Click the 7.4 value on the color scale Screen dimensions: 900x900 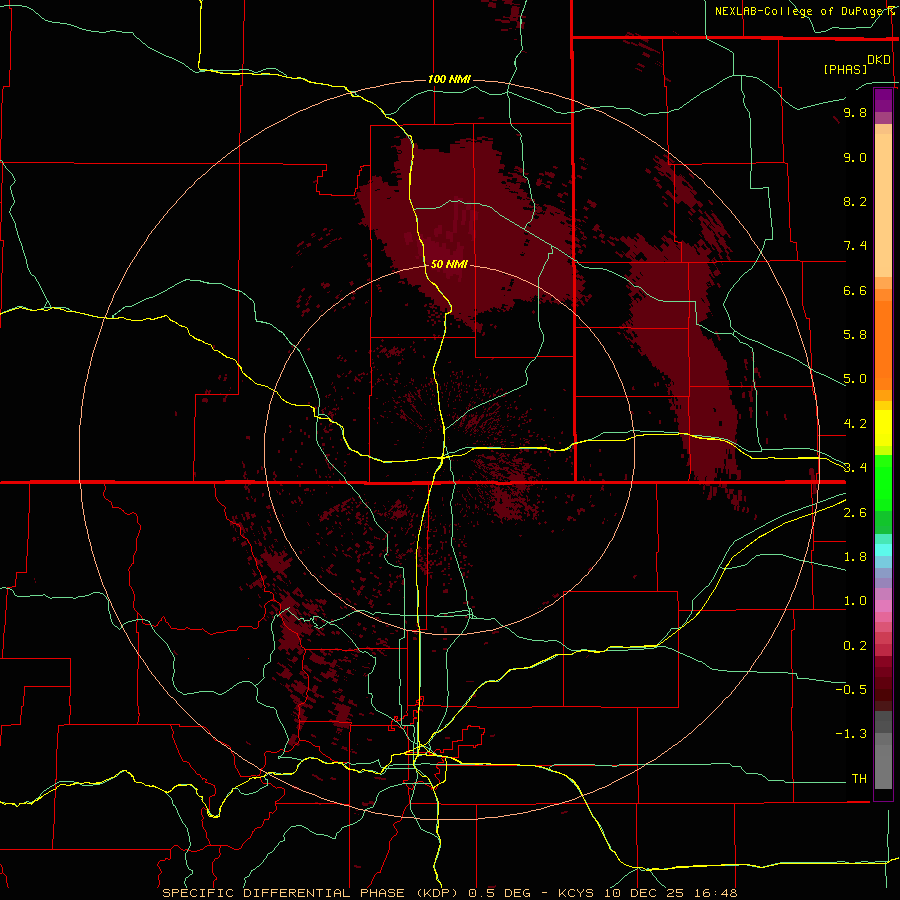point(855,246)
